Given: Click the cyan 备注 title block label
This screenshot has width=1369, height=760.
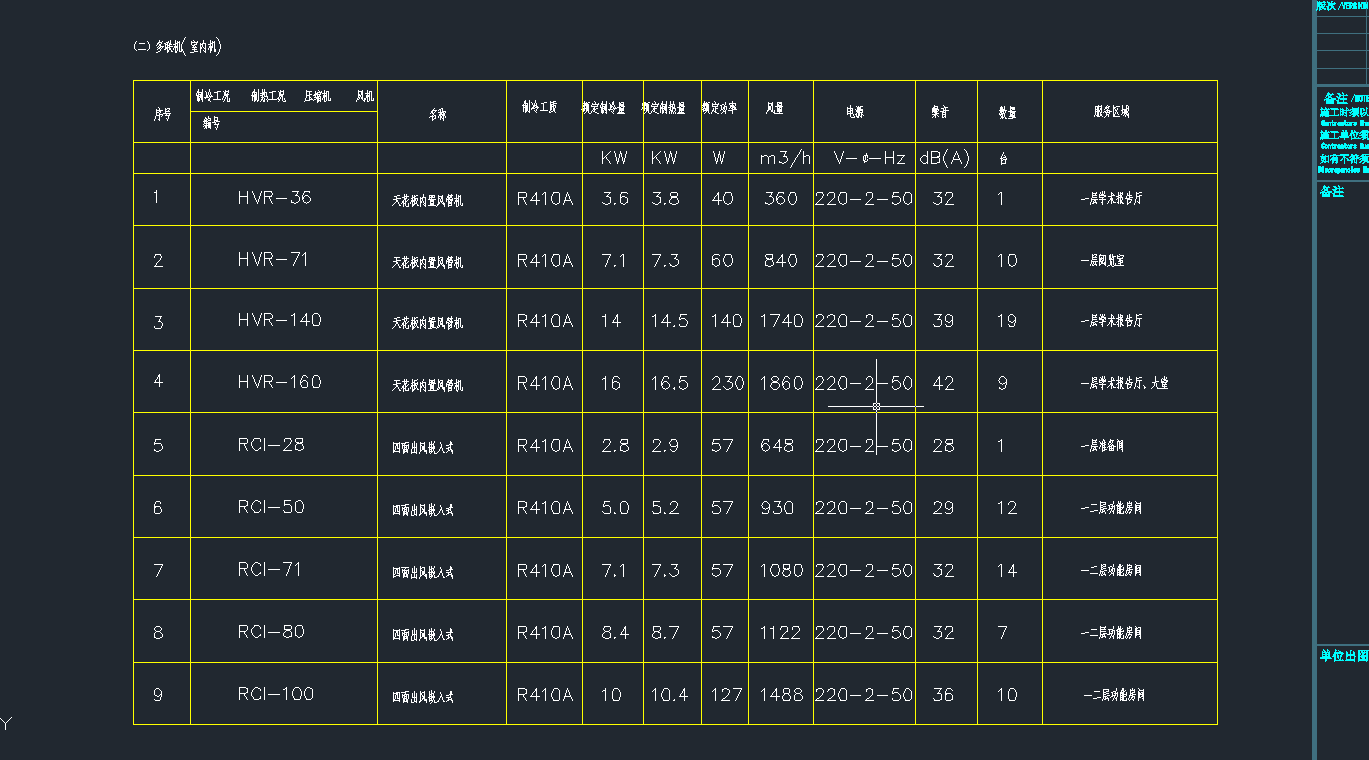Looking at the screenshot, I should 1331,191.
